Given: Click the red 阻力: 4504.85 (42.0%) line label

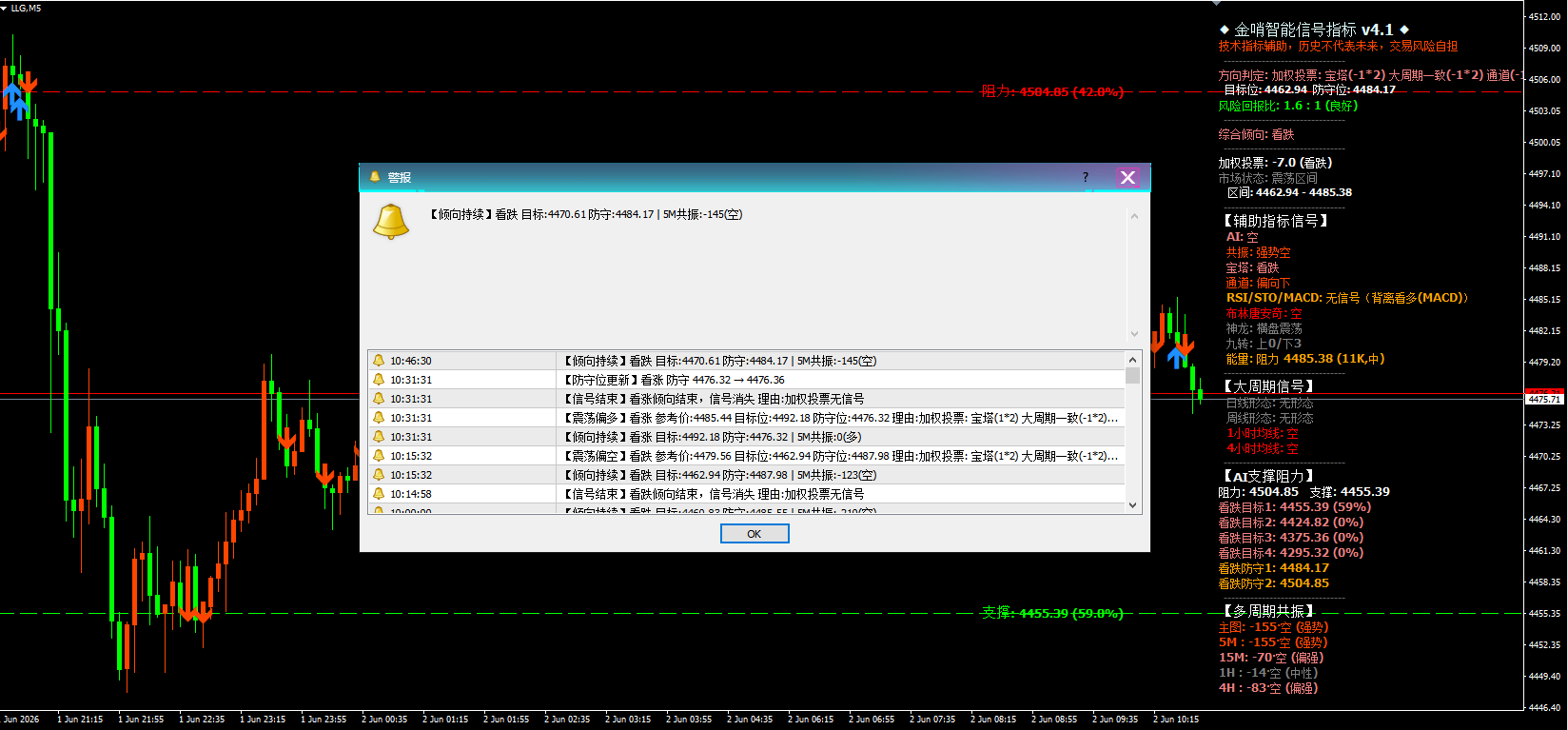Looking at the screenshot, I should 1052,91.
